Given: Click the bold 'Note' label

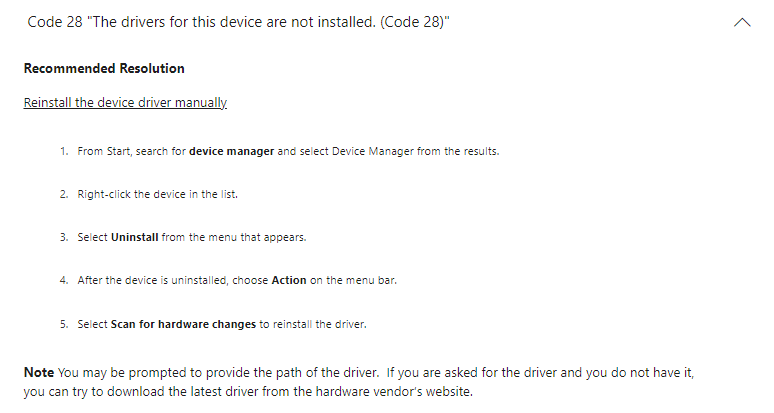Looking at the screenshot, I should pos(39,372).
